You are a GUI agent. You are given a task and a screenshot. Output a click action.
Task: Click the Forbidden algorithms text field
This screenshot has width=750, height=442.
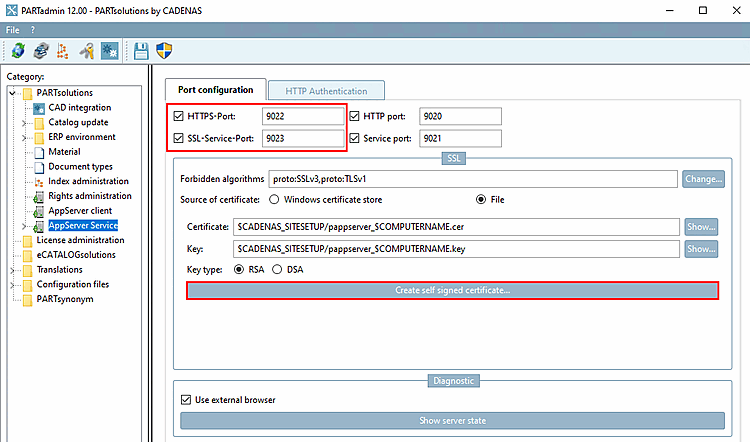coord(473,179)
